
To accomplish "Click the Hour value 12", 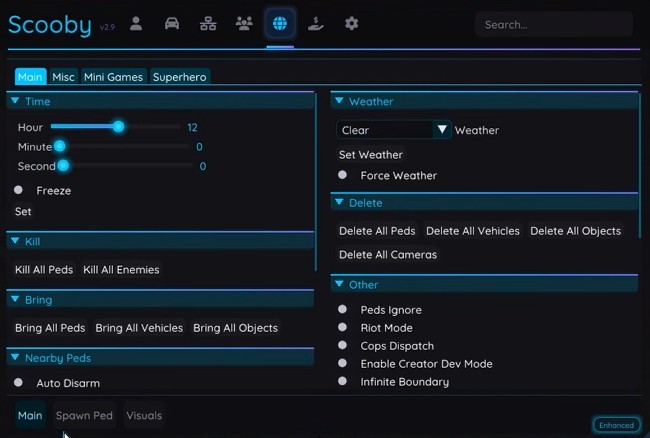I will pyautogui.click(x=192, y=127).
